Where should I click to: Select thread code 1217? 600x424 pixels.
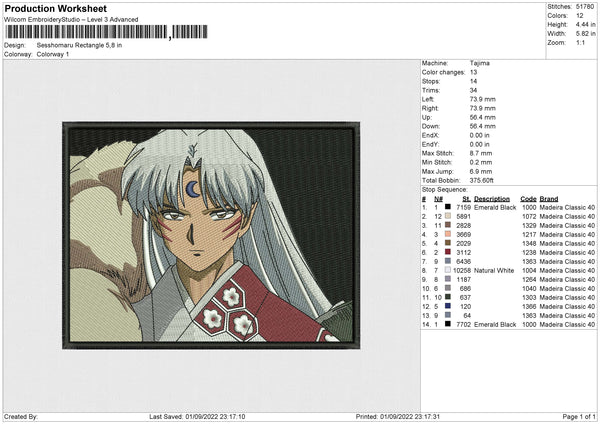tap(529, 234)
